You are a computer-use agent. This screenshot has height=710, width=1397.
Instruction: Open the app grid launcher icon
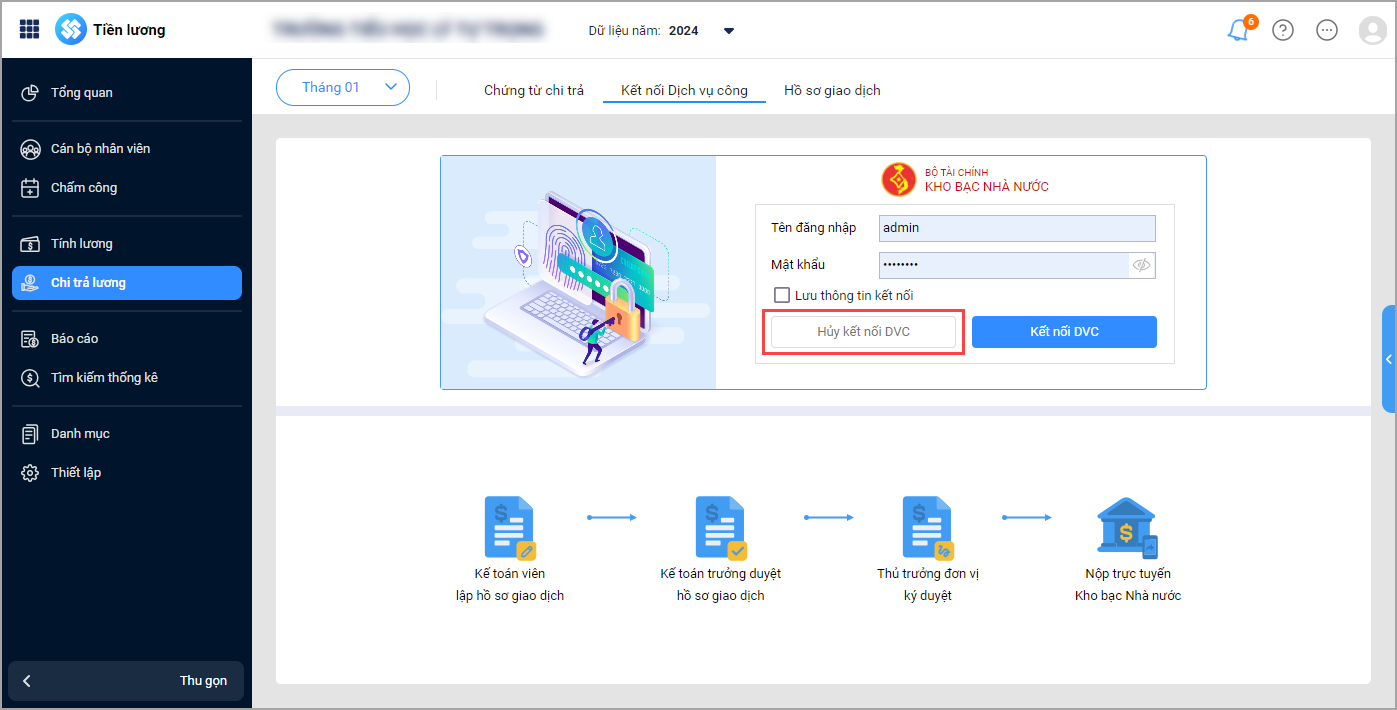30,30
